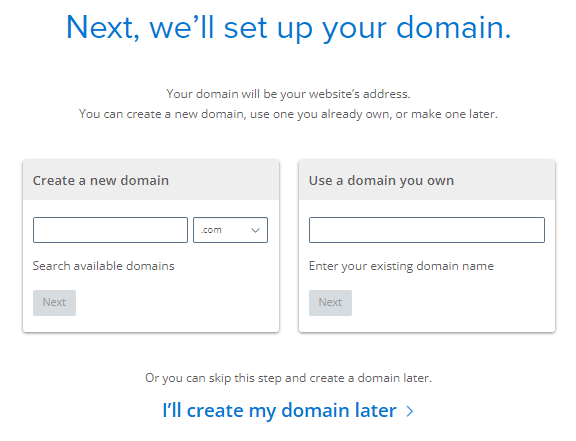
Task: Click the .com text inside the extension selector
Action: pos(211,230)
